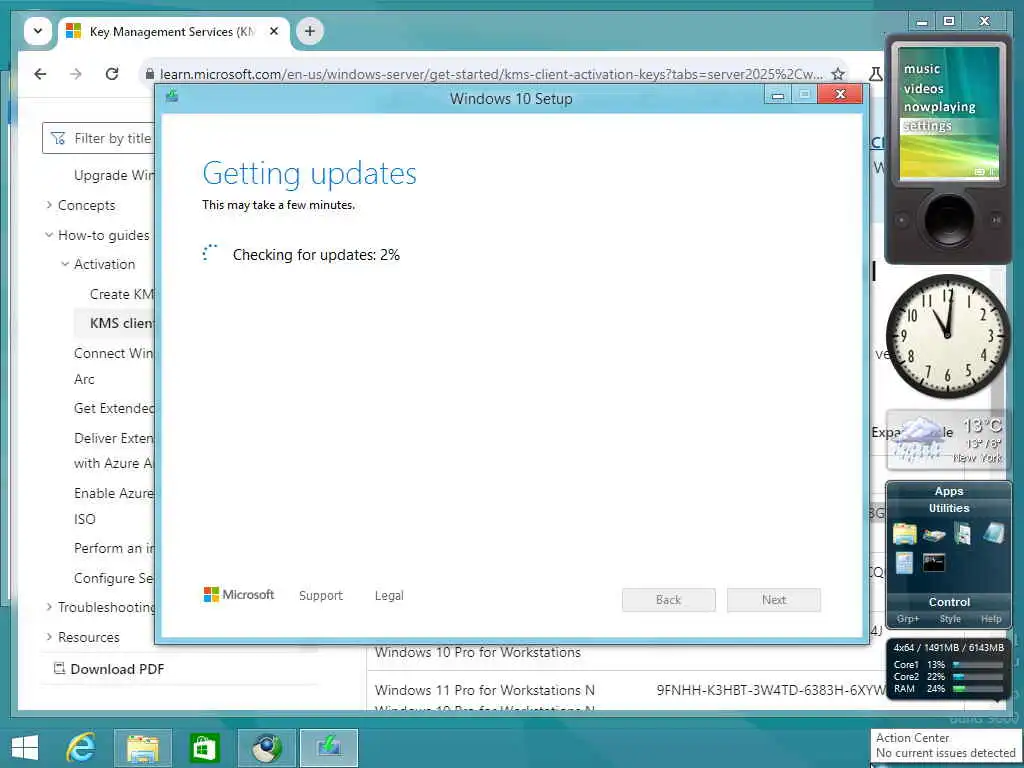This screenshot has height=768, width=1024.
Task: Select videos on the Zune gadget
Action: pos(923,88)
